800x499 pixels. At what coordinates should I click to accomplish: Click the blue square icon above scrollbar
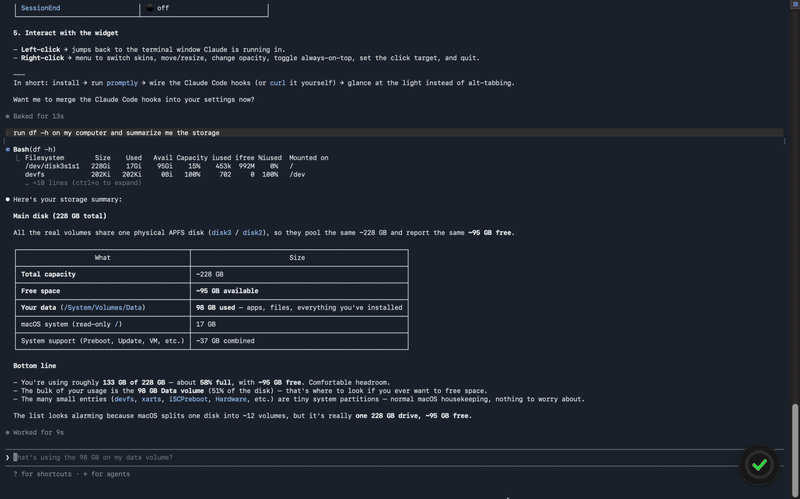coord(795,4)
